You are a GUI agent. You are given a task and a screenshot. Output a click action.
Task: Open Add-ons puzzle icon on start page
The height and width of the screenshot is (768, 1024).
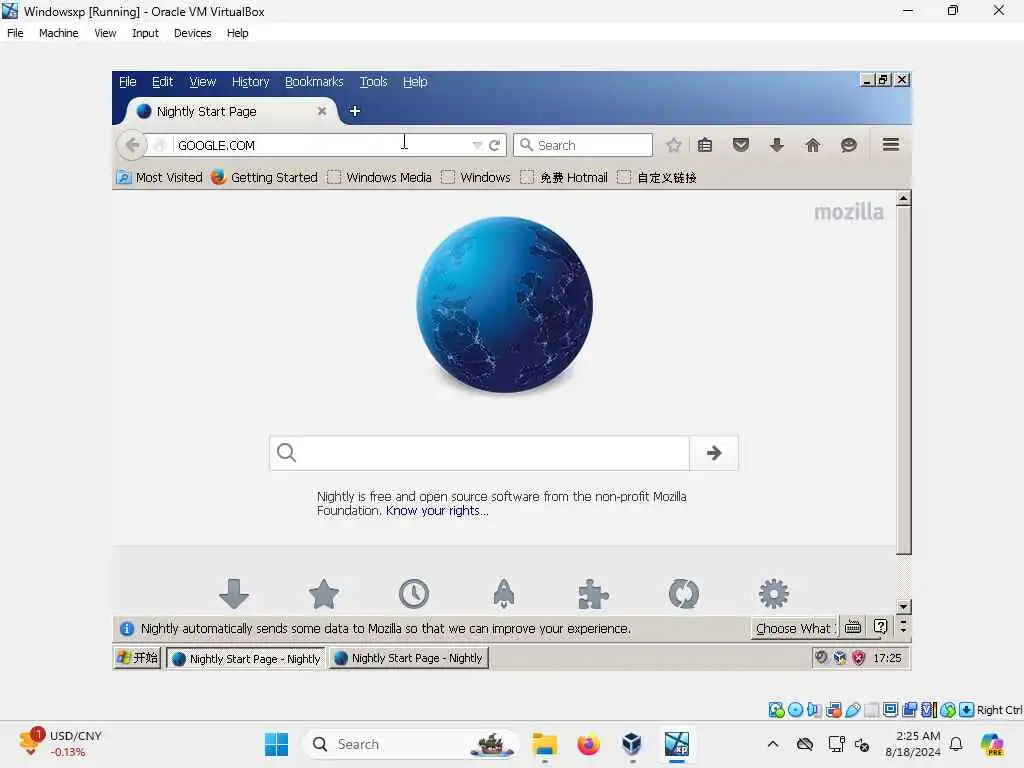pos(593,594)
